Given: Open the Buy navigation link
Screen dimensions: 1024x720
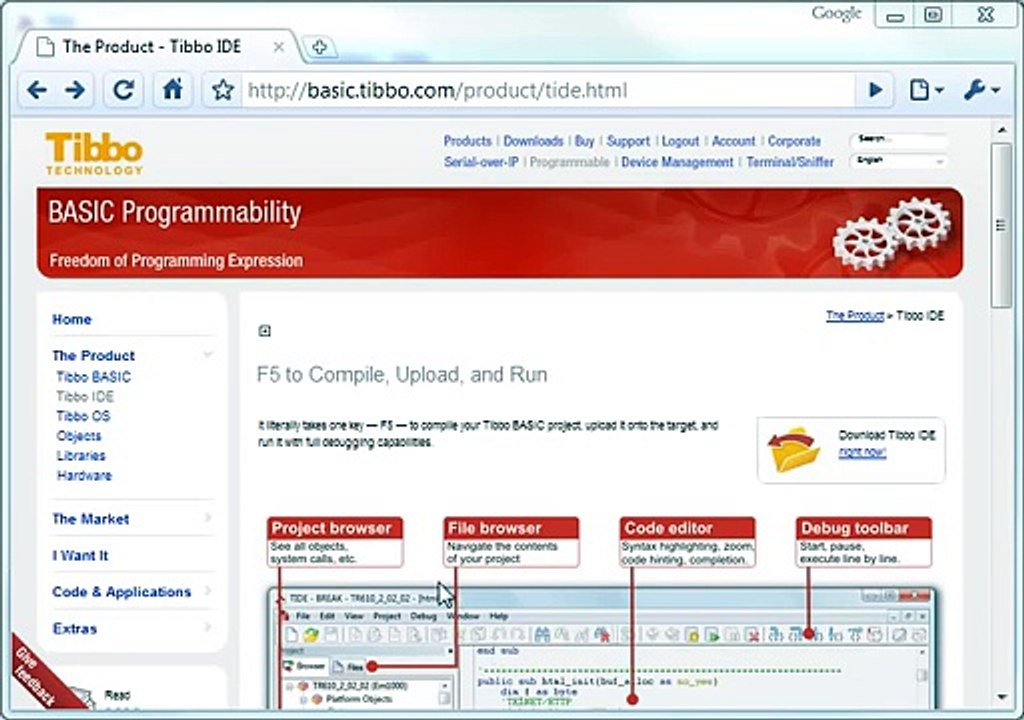Looking at the screenshot, I should (584, 141).
